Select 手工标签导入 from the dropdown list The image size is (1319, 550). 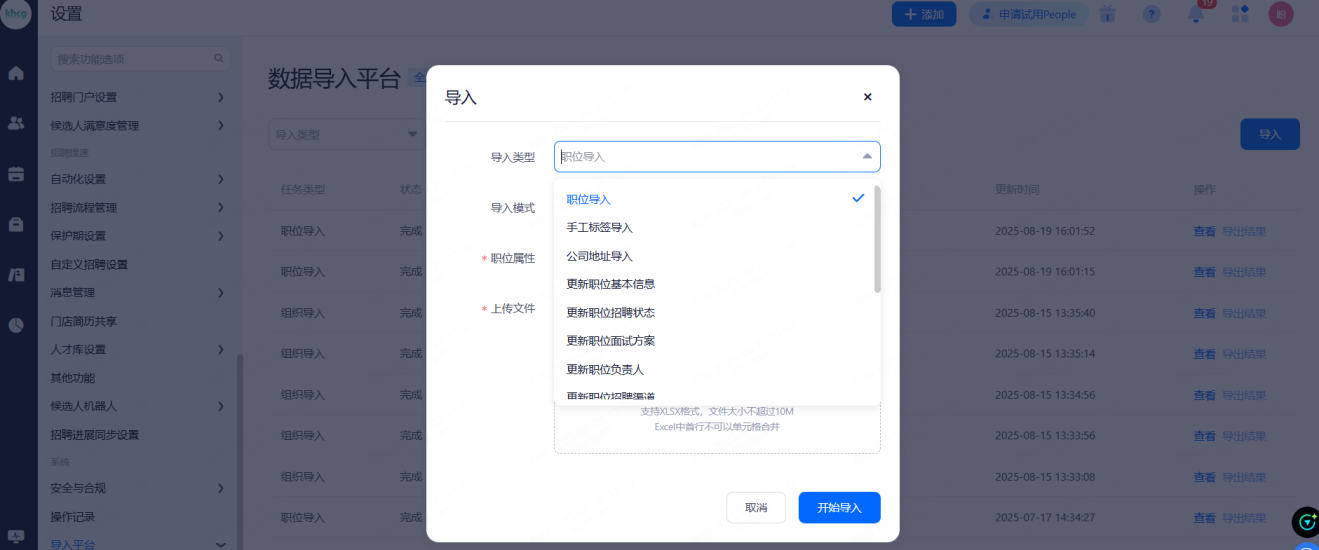[x=599, y=228]
